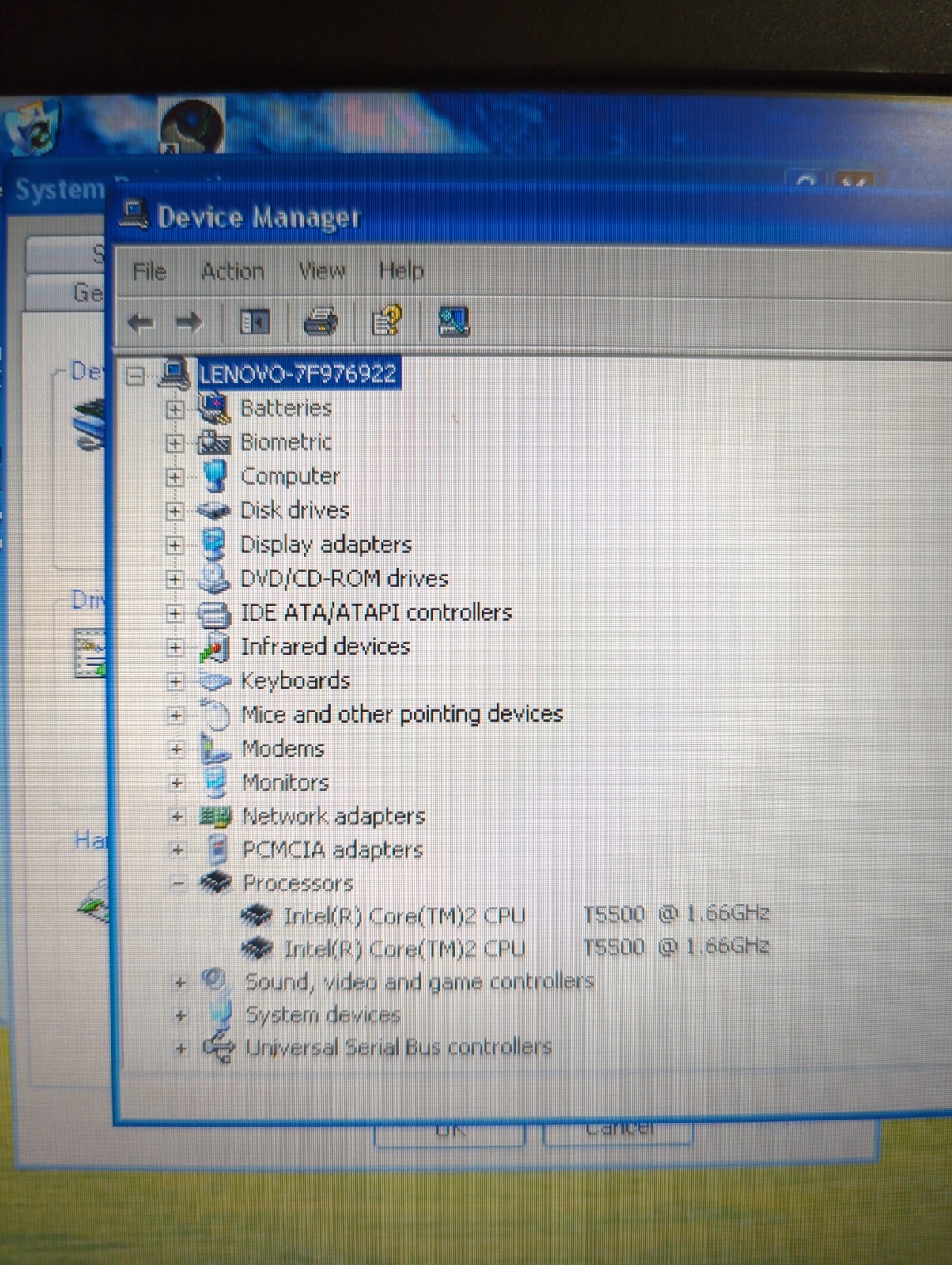Open the Action menu
This screenshot has height=1265, width=952.
point(232,271)
